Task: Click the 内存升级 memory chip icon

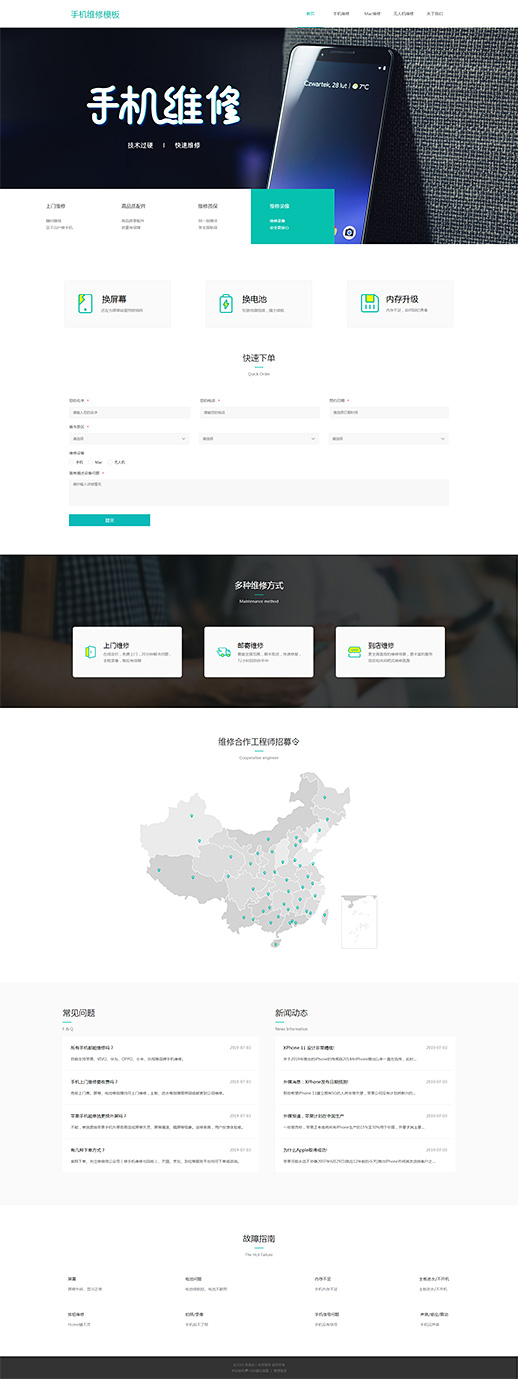Action: pos(369,303)
